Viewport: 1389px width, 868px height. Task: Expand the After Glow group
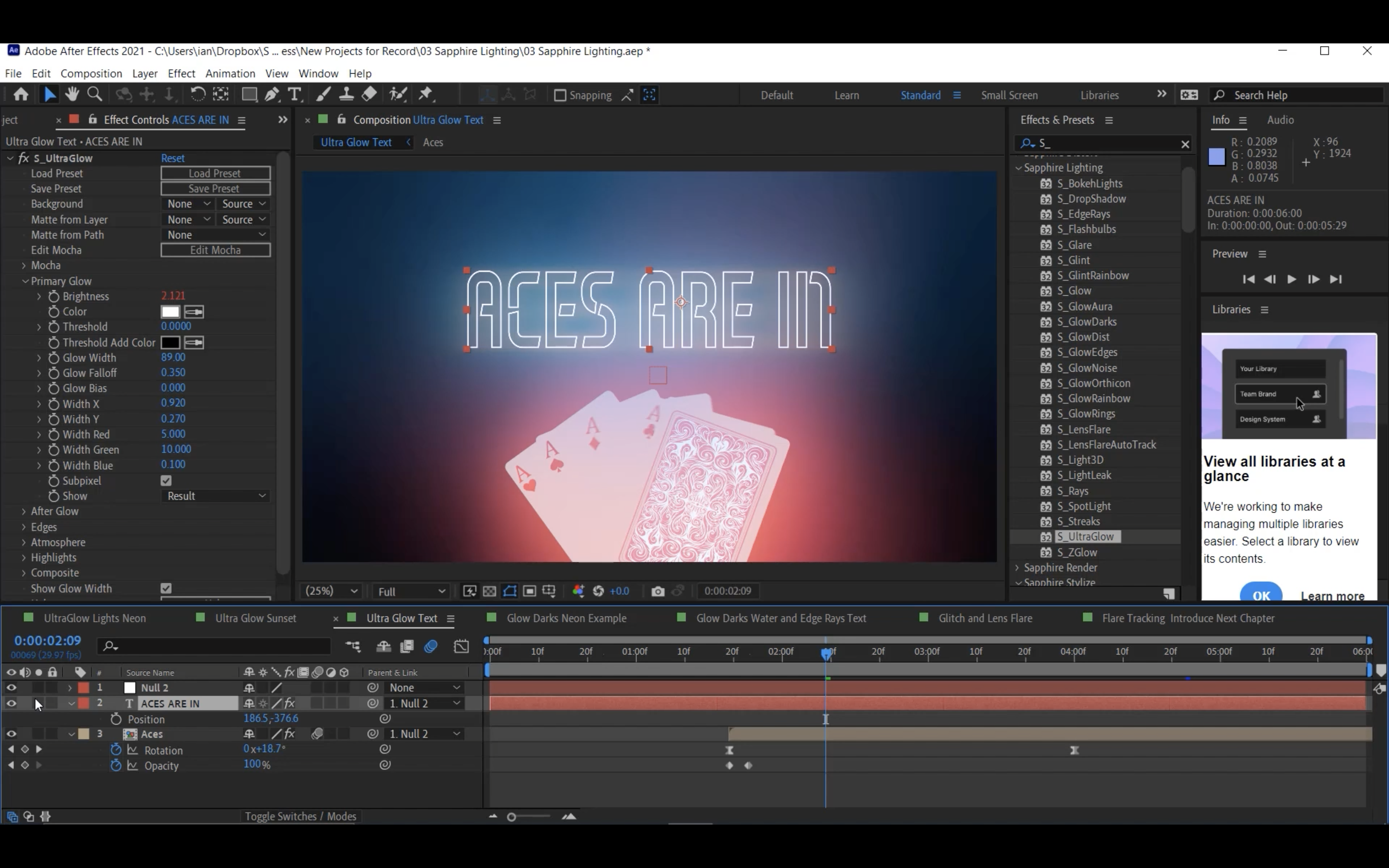coord(24,511)
